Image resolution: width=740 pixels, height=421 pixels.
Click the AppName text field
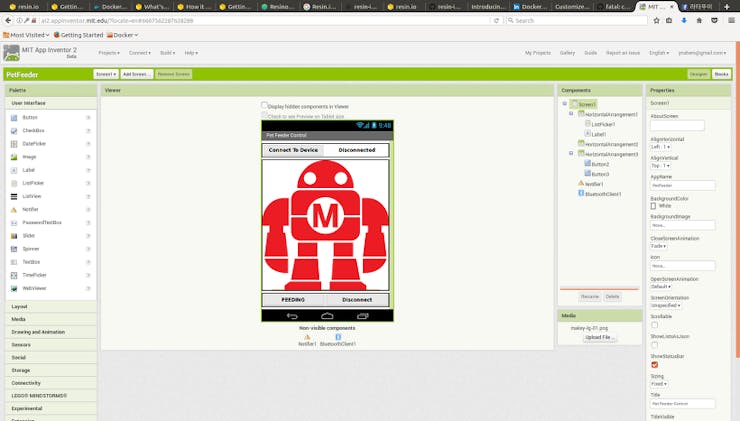click(x=682, y=185)
